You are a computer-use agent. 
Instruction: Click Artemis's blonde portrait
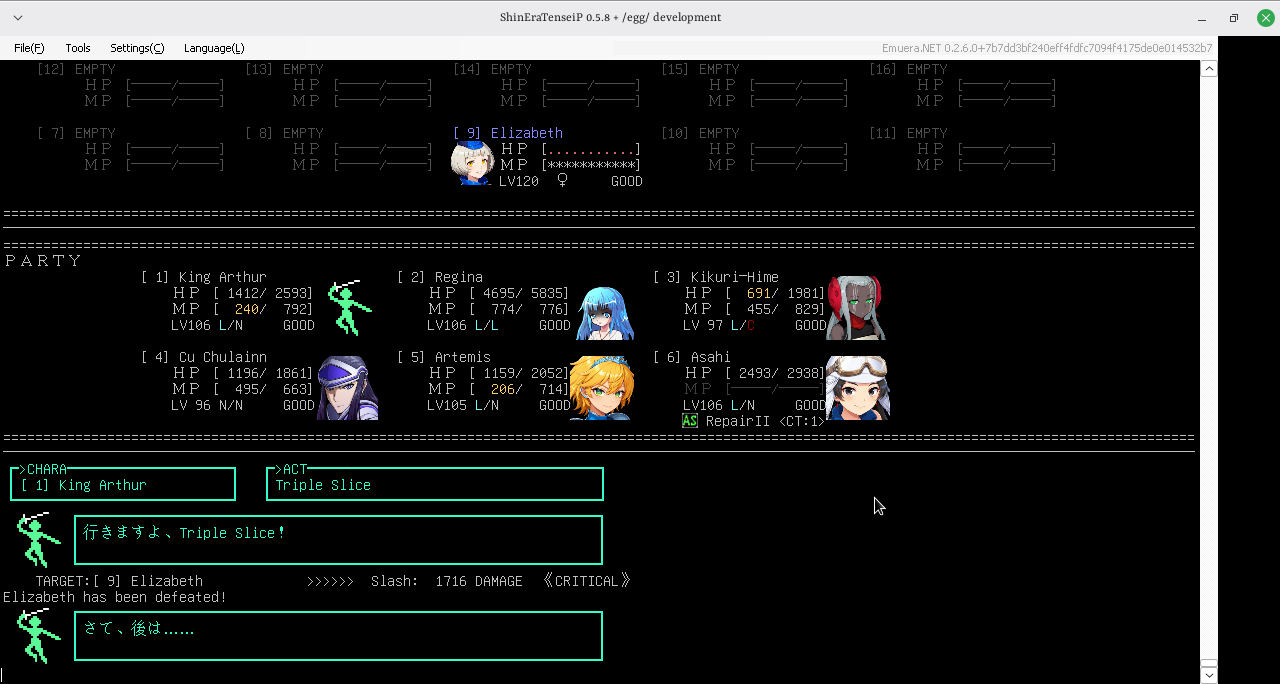pyautogui.click(x=601, y=388)
